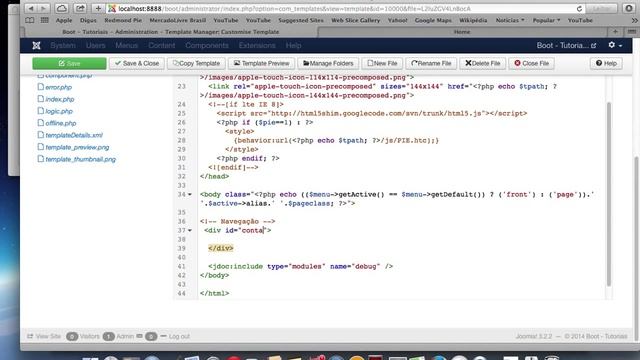Open index.php in file list
This screenshot has width=640, height=360.
point(60,99)
